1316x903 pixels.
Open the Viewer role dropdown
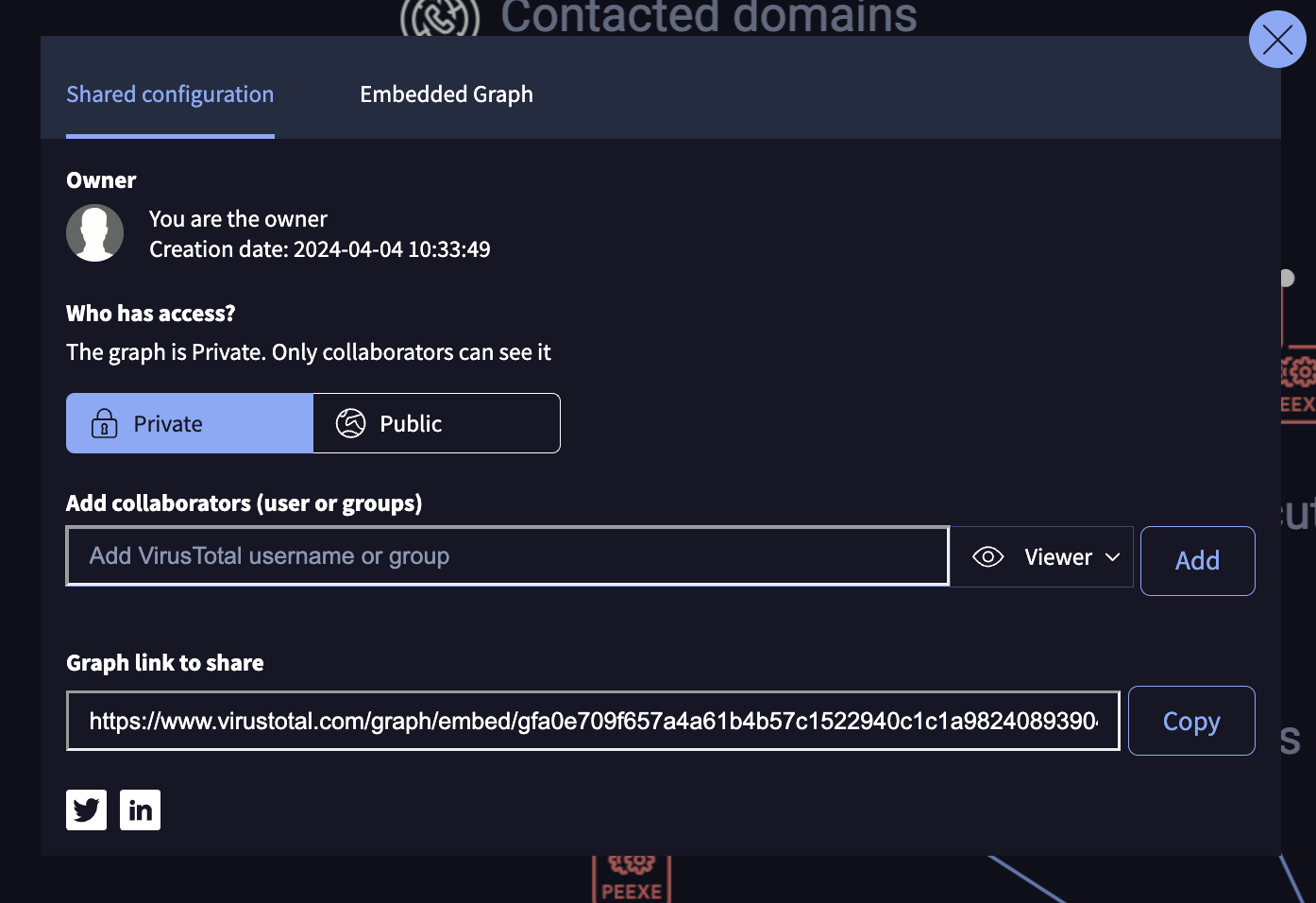point(1042,557)
